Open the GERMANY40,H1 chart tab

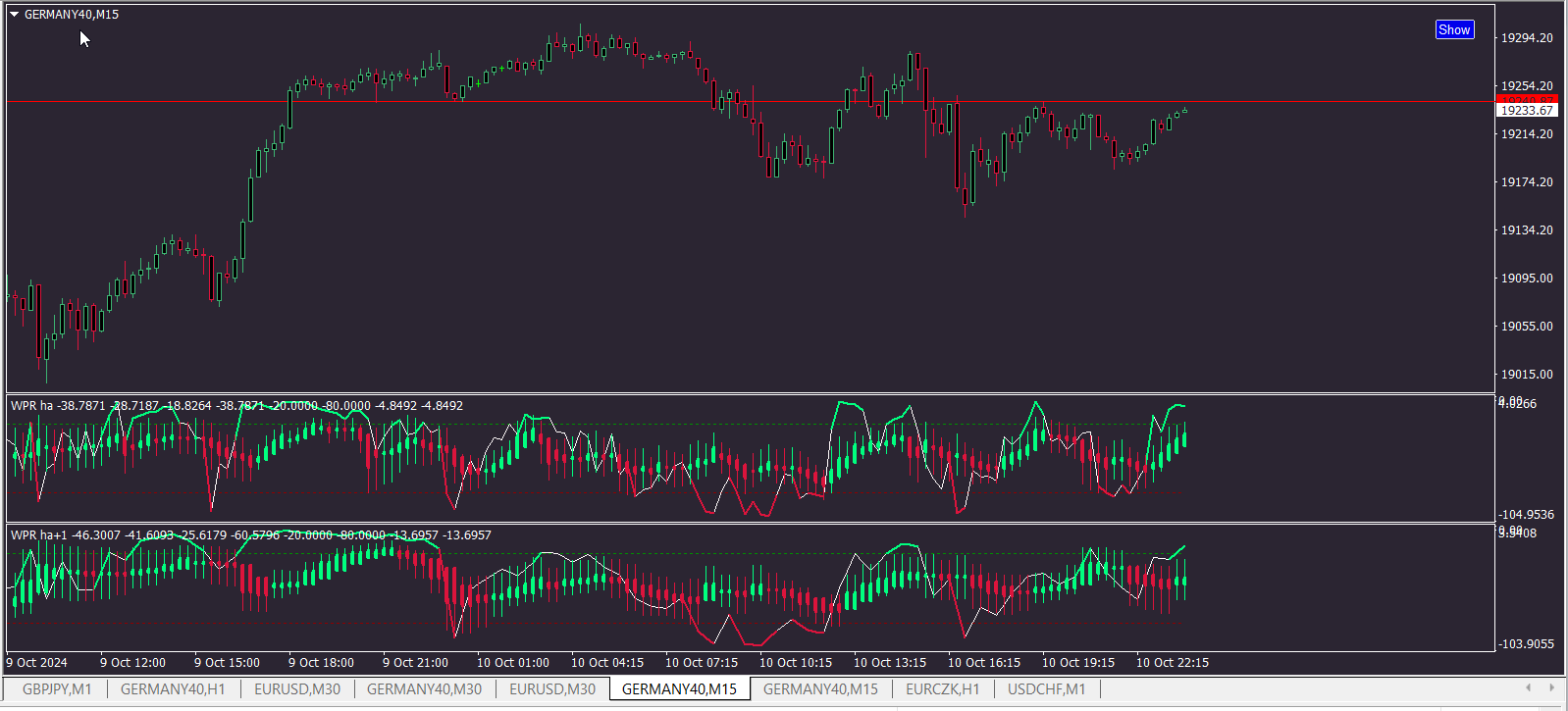tap(173, 688)
